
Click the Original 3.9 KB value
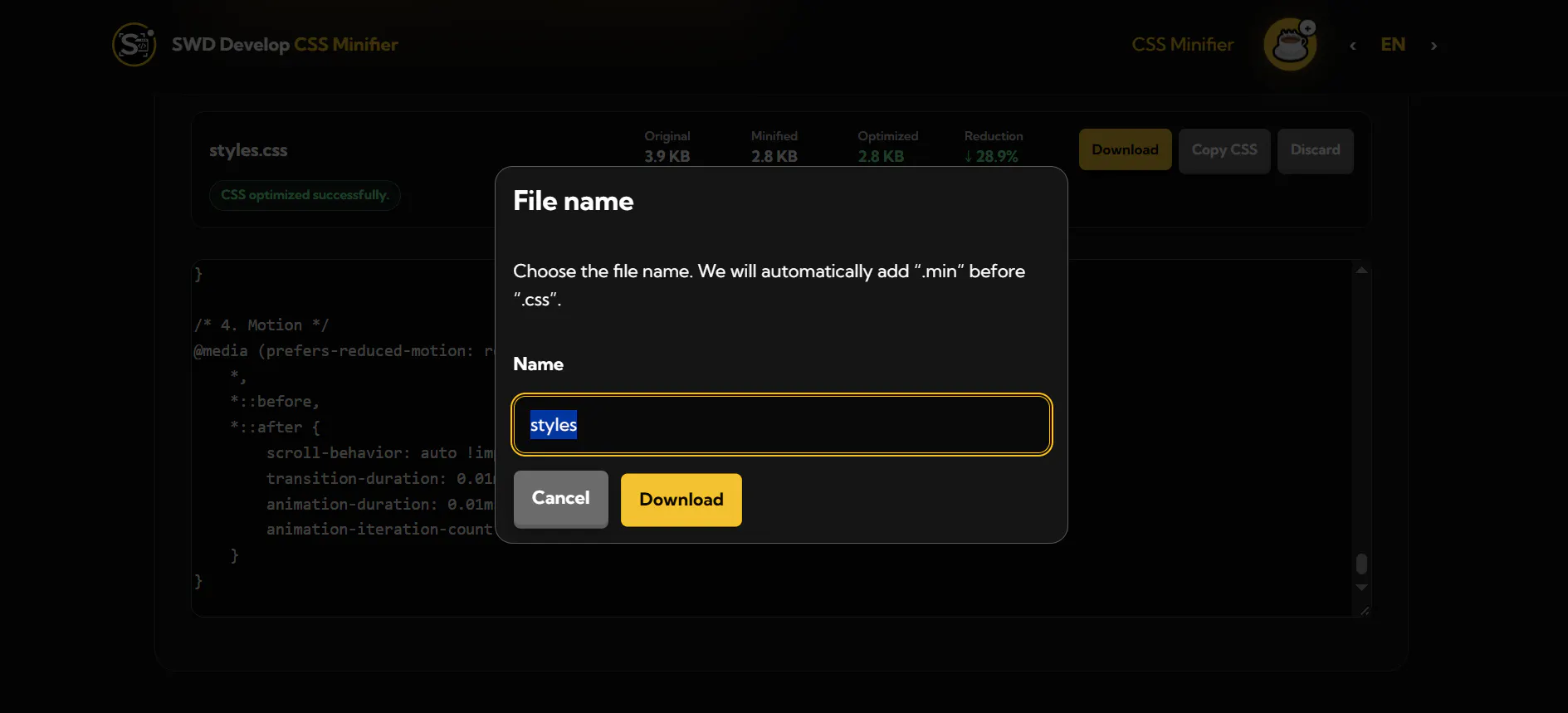(x=667, y=157)
